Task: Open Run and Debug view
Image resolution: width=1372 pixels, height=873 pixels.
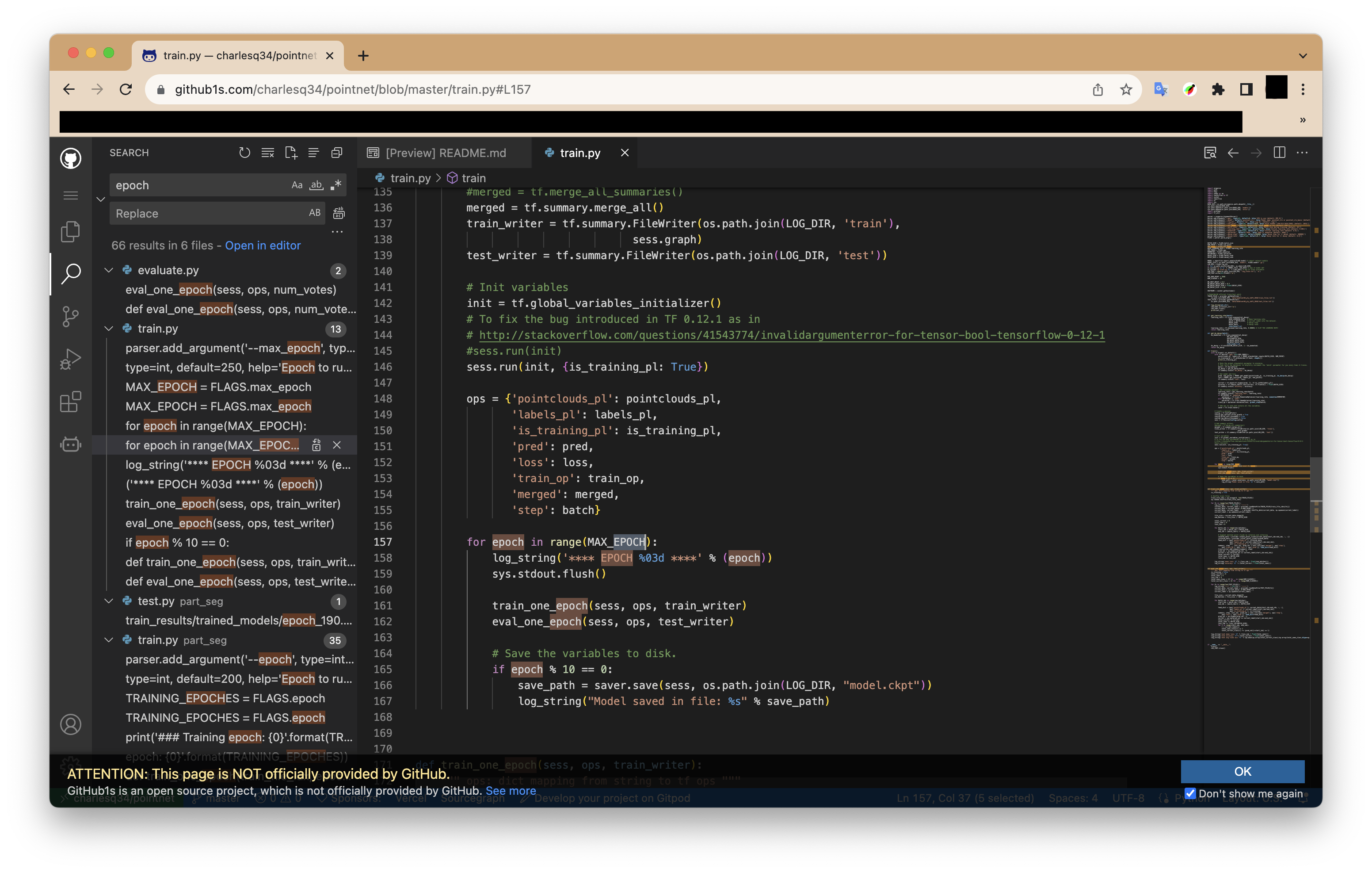Action: click(x=71, y=359)
